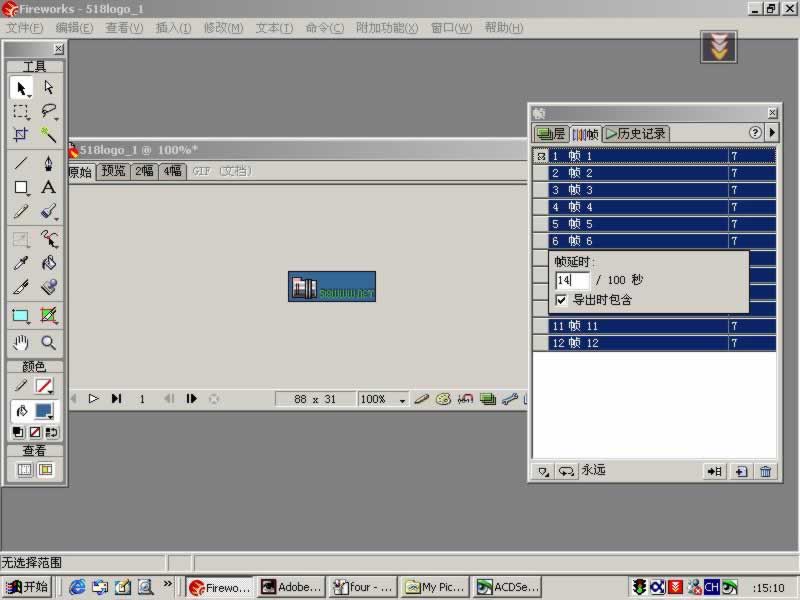Delete frame using trash icon
The width and height of the screenshot is (800, 600).
[765, 471]
